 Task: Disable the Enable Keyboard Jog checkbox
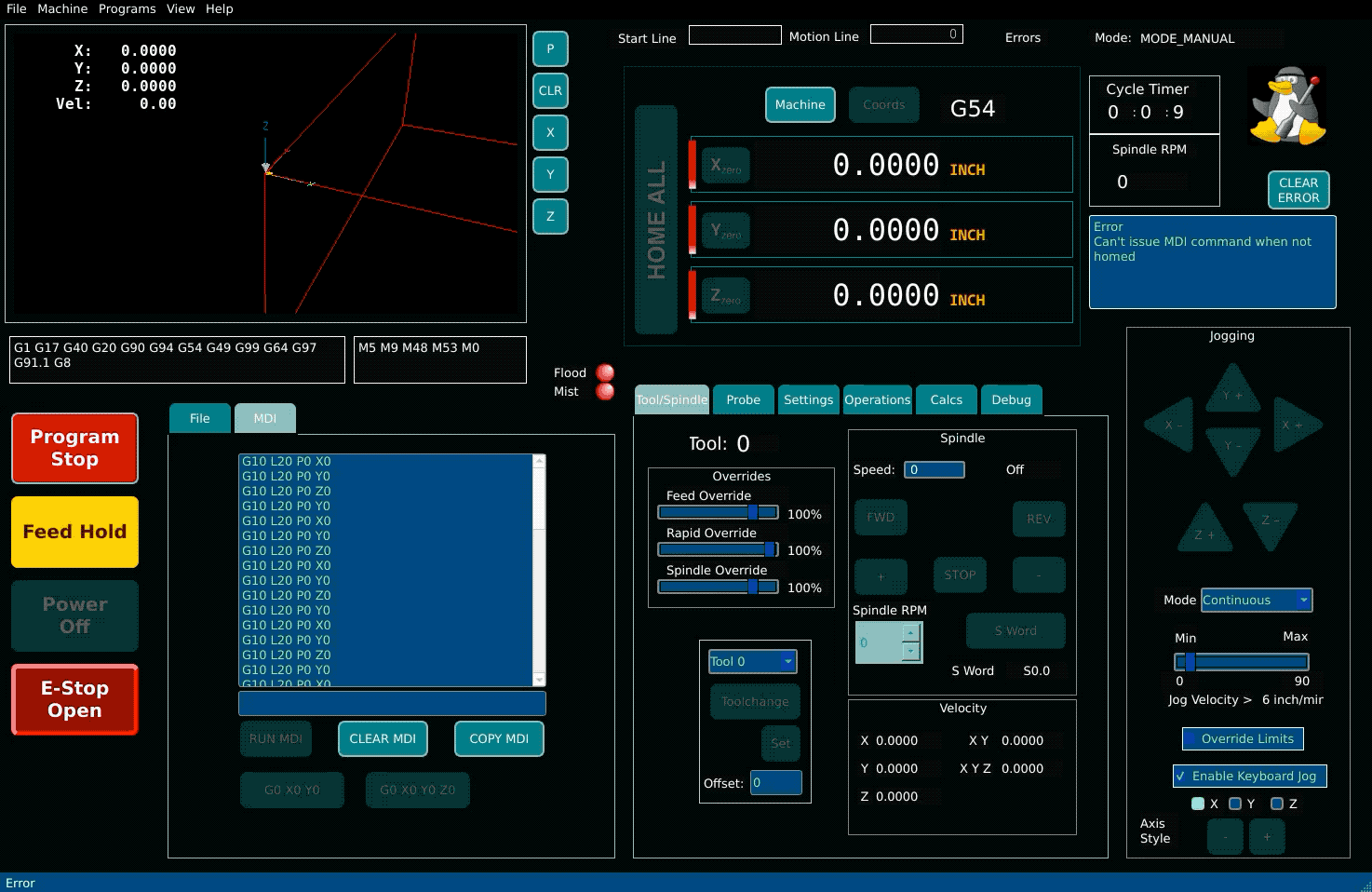click(x=1181, y=776)
